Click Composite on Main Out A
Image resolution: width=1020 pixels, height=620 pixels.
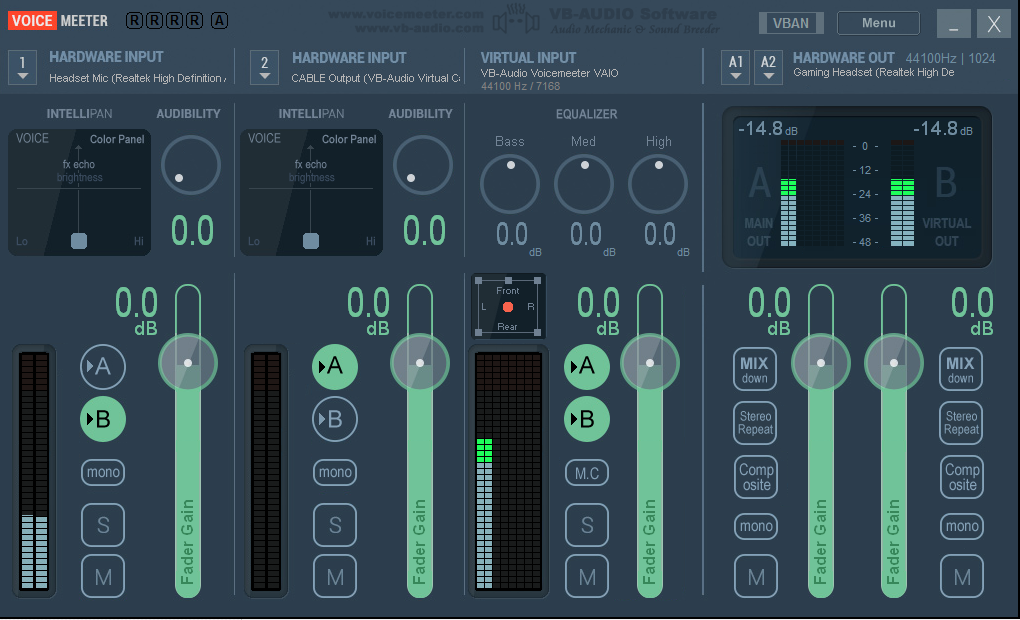(x=755, y=477)
